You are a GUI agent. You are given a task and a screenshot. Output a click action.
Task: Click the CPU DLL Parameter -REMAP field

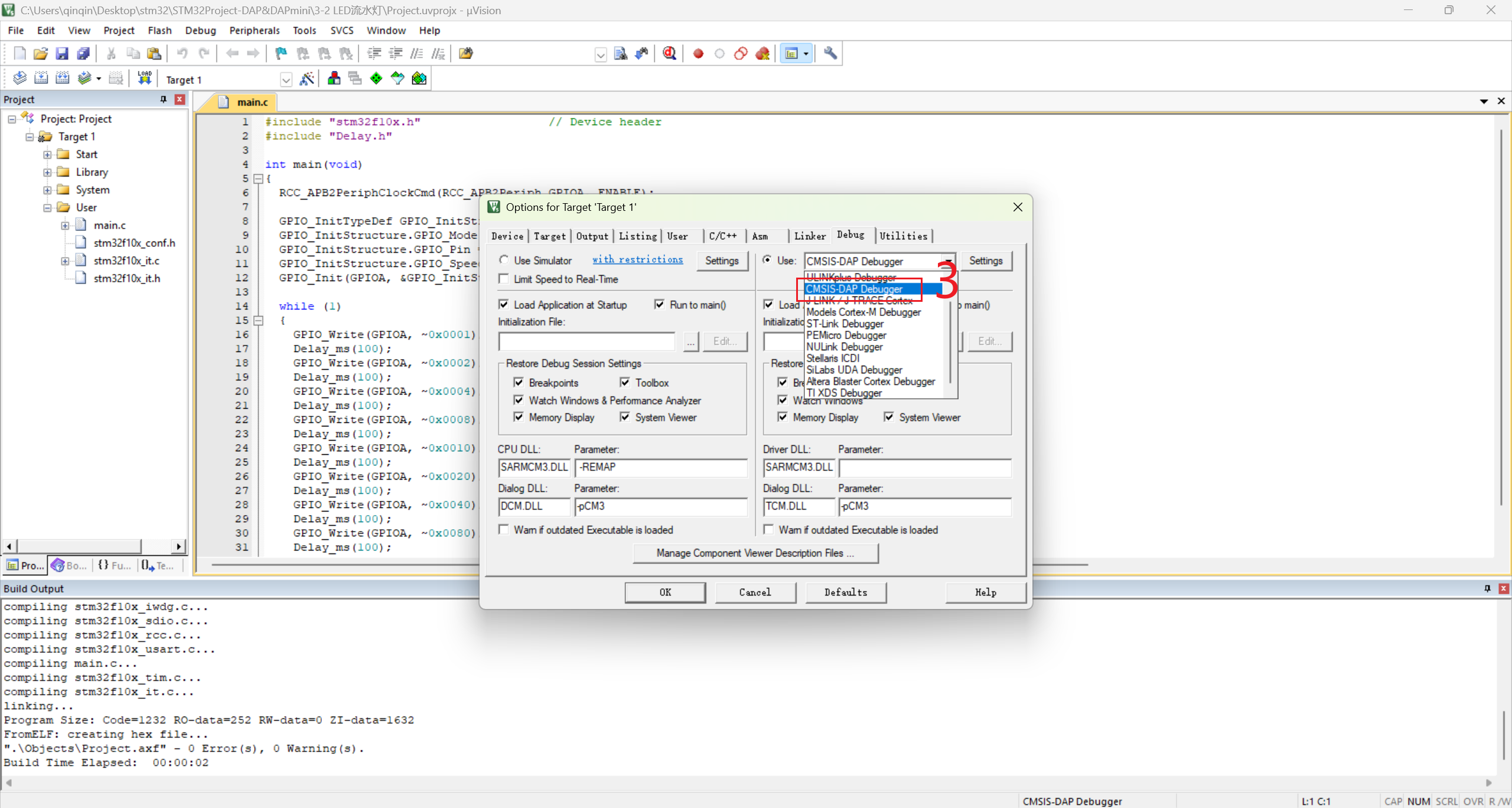point(660,467)
